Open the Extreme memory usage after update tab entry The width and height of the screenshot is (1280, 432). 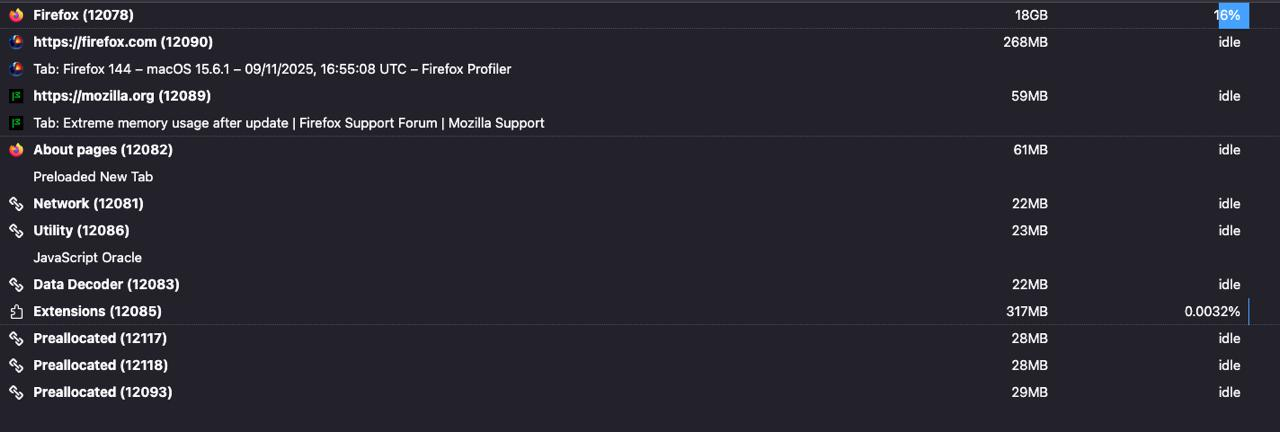pos(289,123)
